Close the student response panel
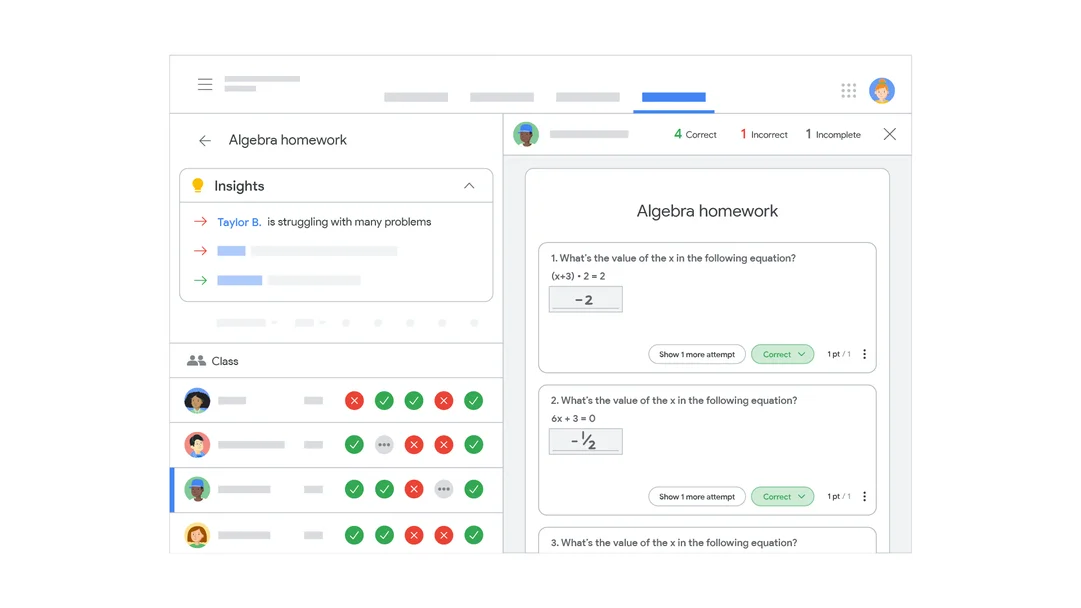This screenshot has height=608, width=1081. [x=889, y=134]
